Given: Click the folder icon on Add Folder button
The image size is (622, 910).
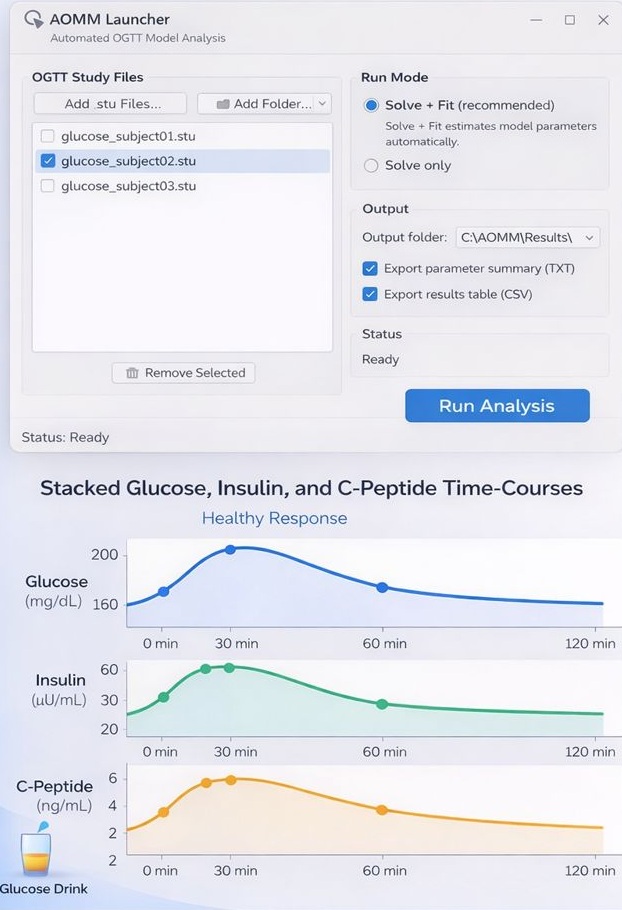Looking at the screenshot, I should pyautogui.click(x=223, y=104).
